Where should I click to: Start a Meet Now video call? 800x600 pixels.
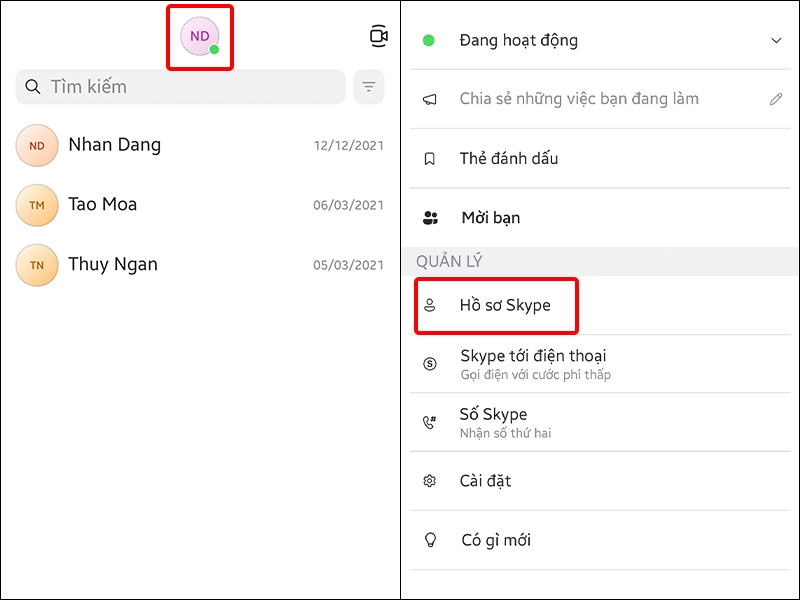click(379, 36)
